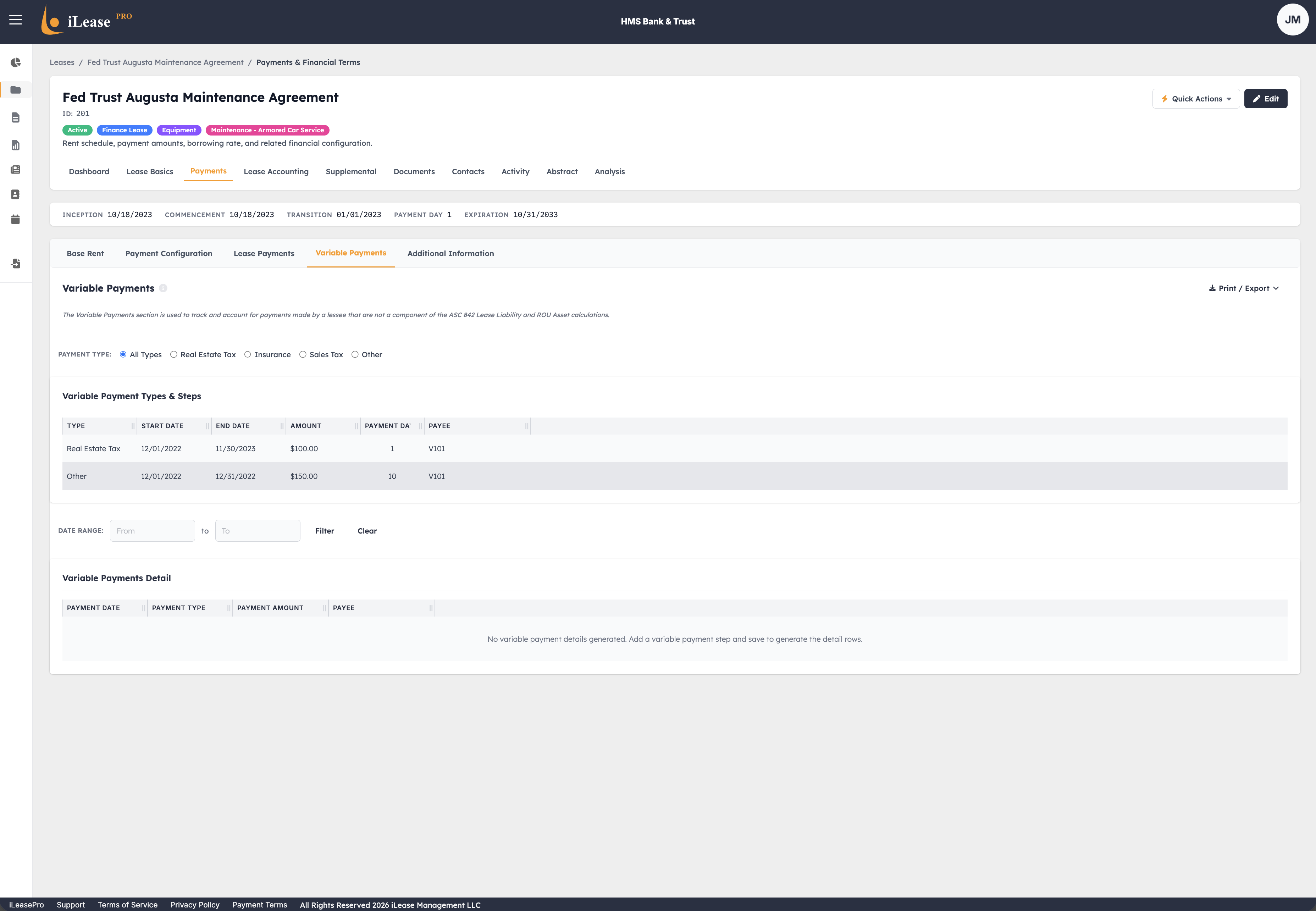Open the Privacy Policy footer link
The height and width of the screenshot is (911, 1316).
[195, 905]
